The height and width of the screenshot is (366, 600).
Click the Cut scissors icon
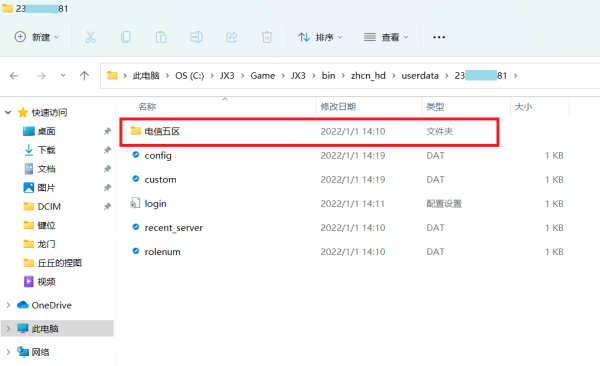[x=90, y=37]
